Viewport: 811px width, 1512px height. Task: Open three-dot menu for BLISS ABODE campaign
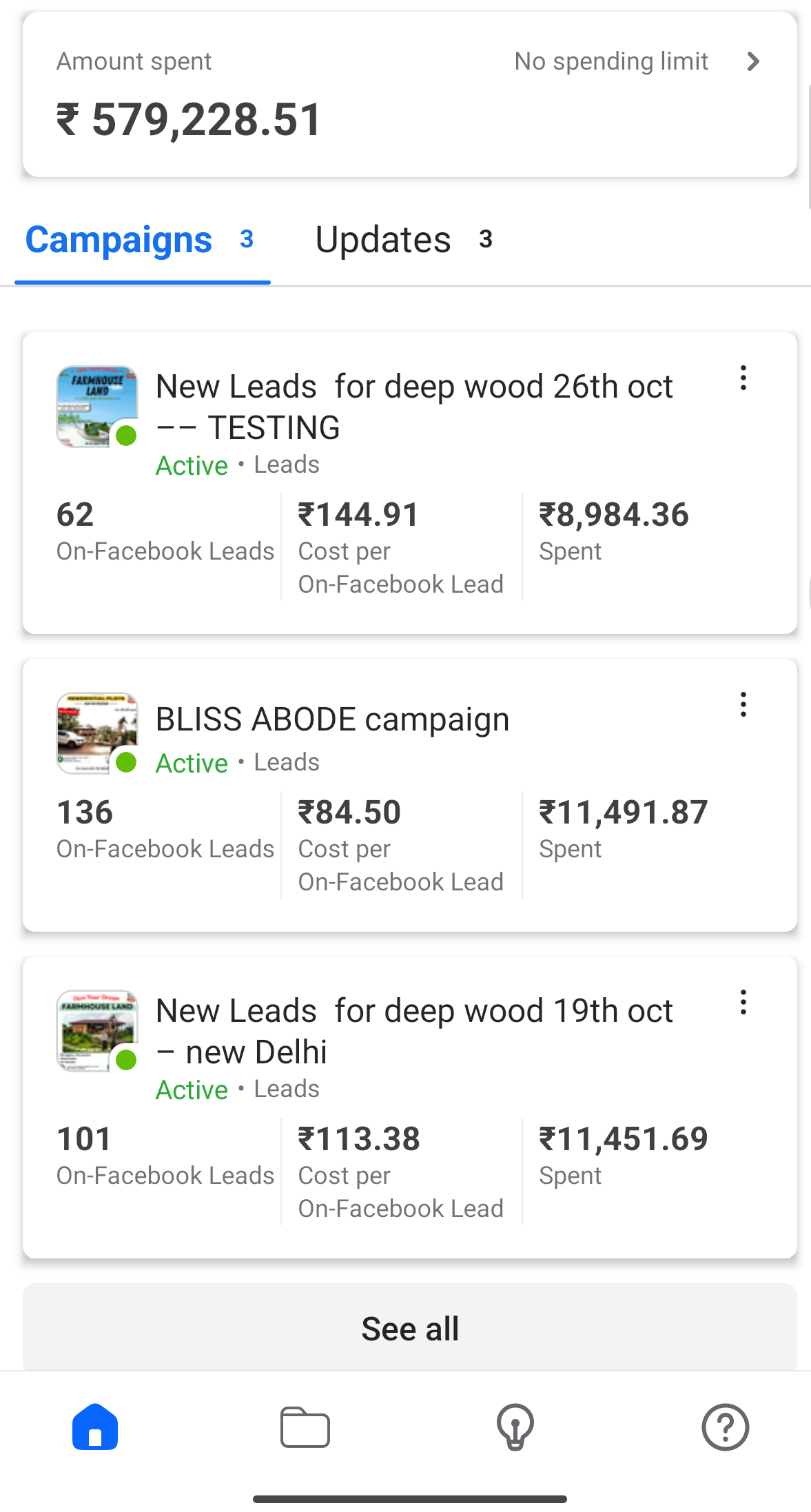tap(743, 704)
